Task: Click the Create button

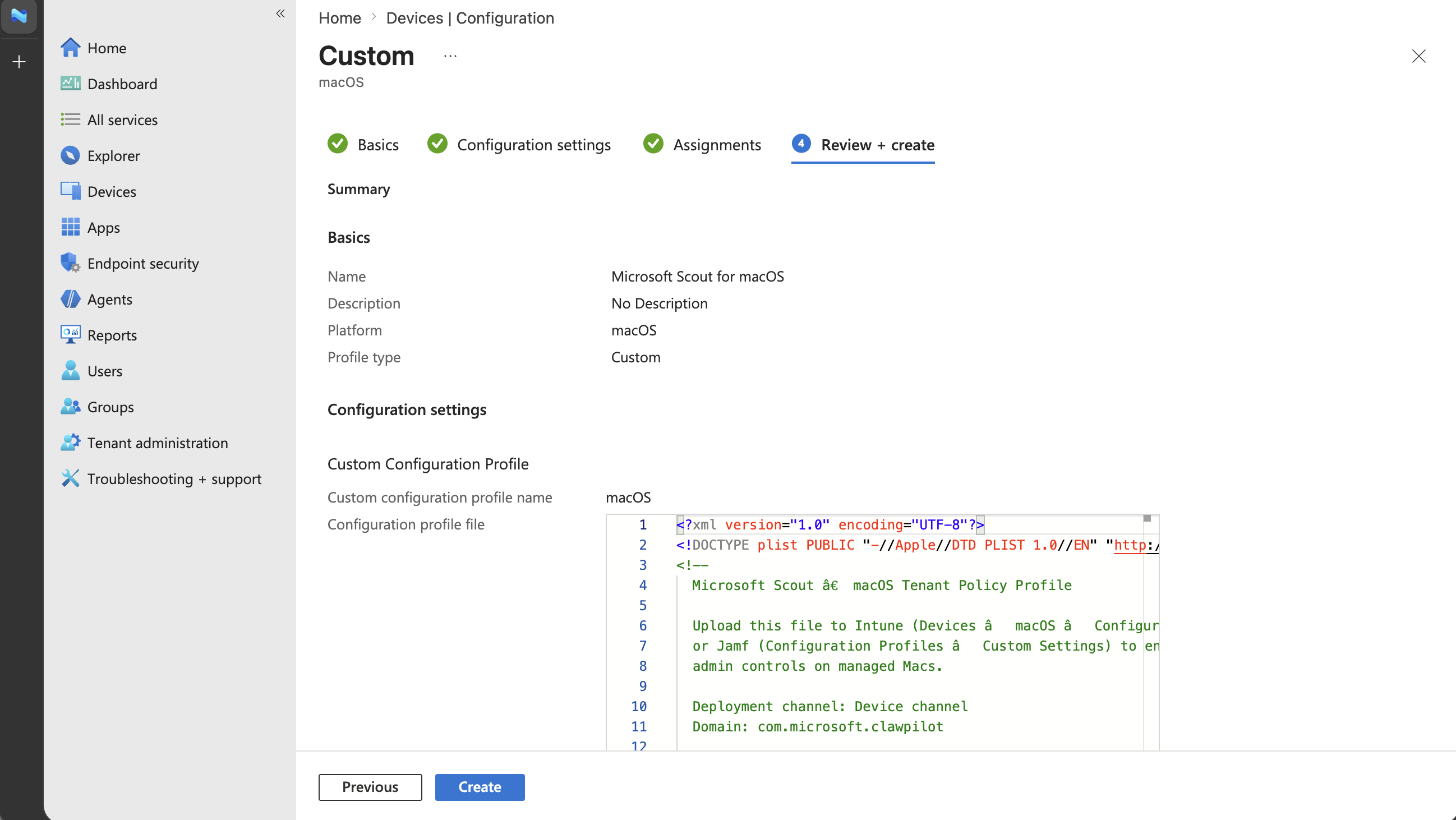Action: click(480, 787)
